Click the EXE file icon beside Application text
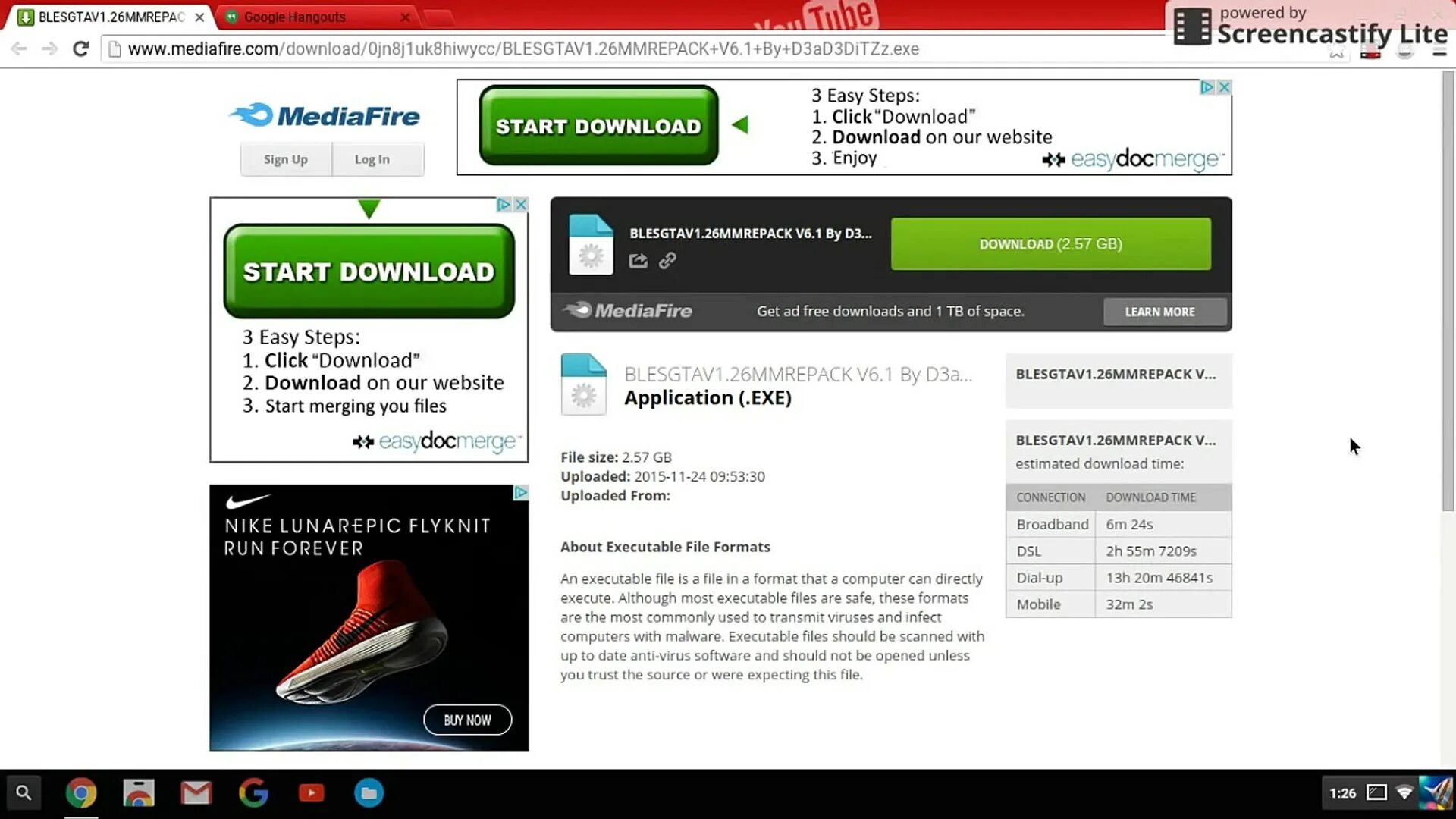 click(x=583, y=384)
